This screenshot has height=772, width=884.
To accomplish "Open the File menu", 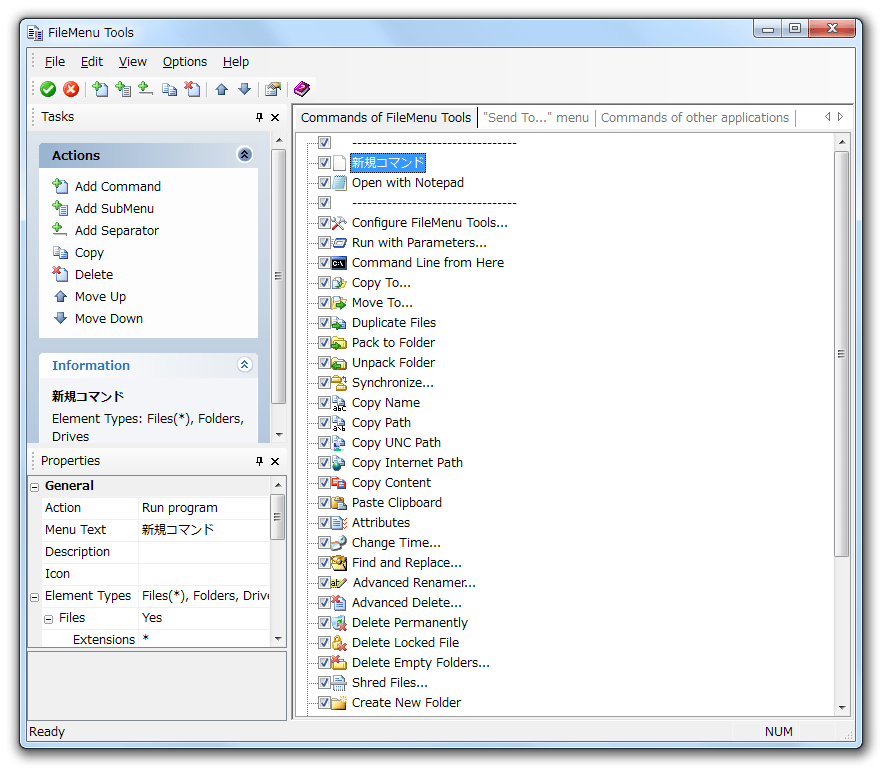I will pyautogui.click(x=55, y=62).
